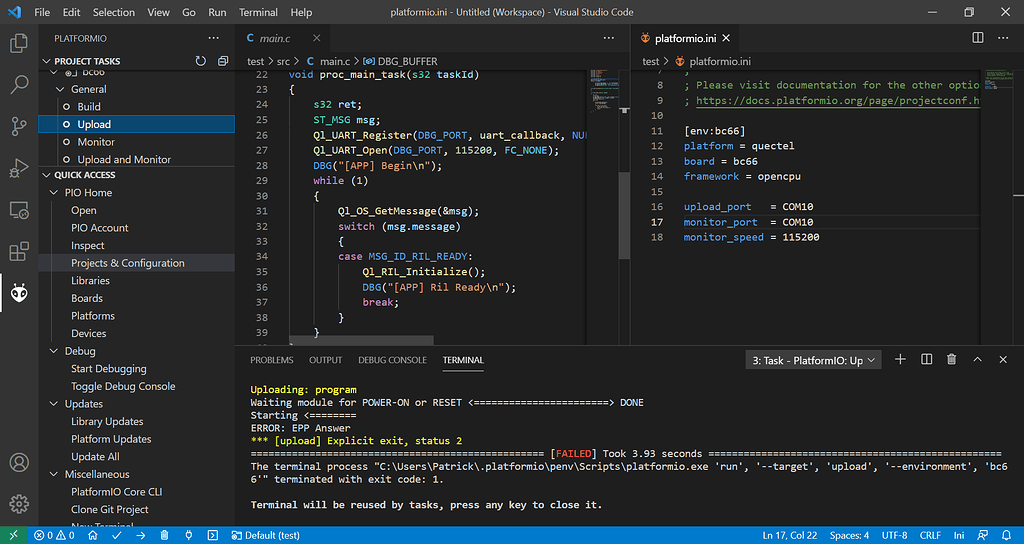Refresh the Project Tasks list
The width and height of the screenshot is (1024, 544).
(x=200, y=62)
